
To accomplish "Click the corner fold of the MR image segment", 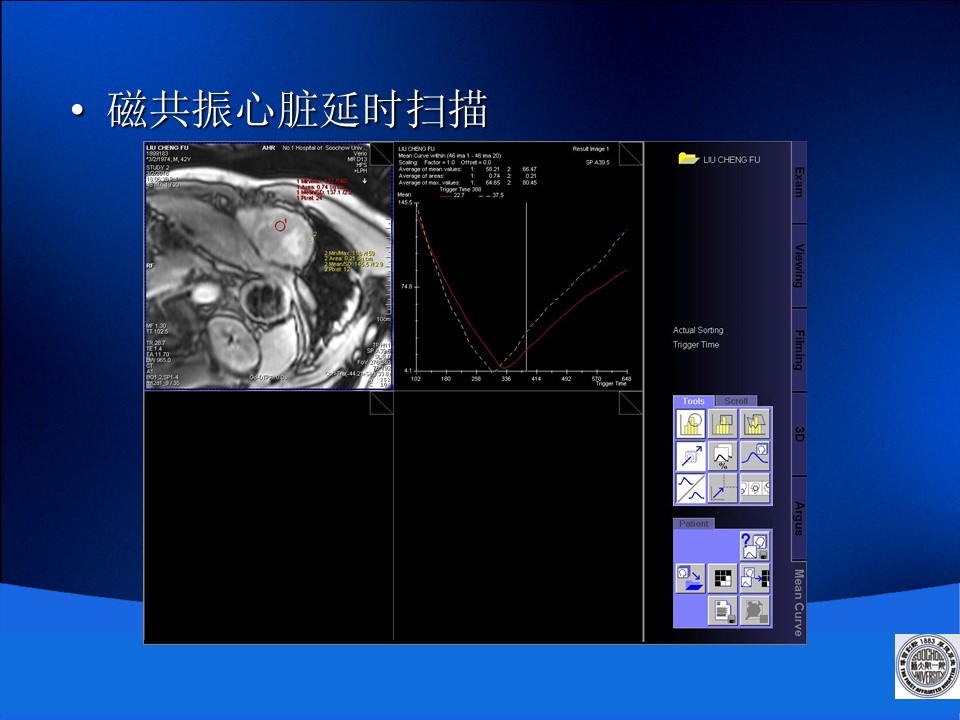I will [x=381, y=154].
